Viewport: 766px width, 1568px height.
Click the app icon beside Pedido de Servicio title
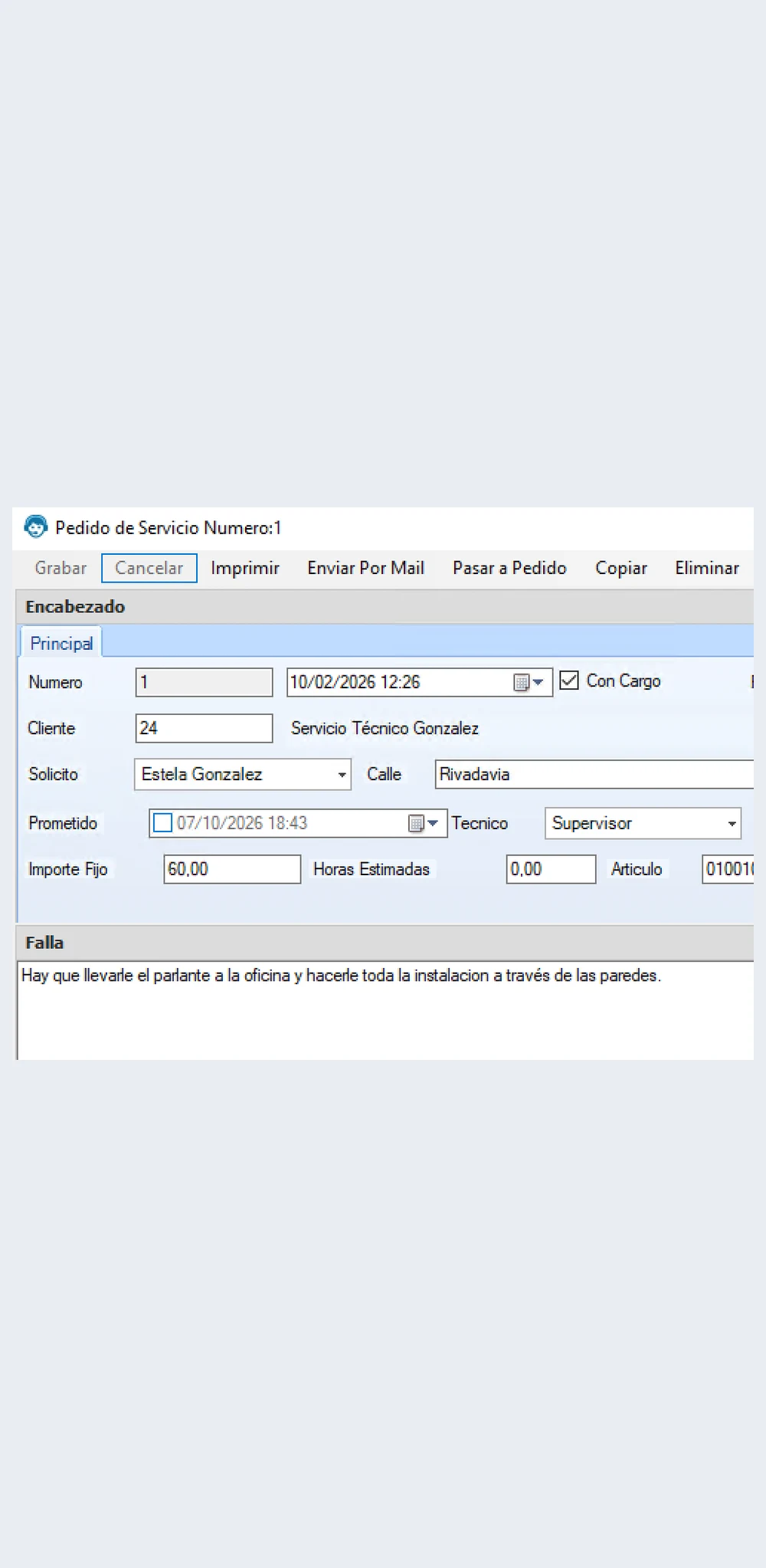click(x=35, y=527)
